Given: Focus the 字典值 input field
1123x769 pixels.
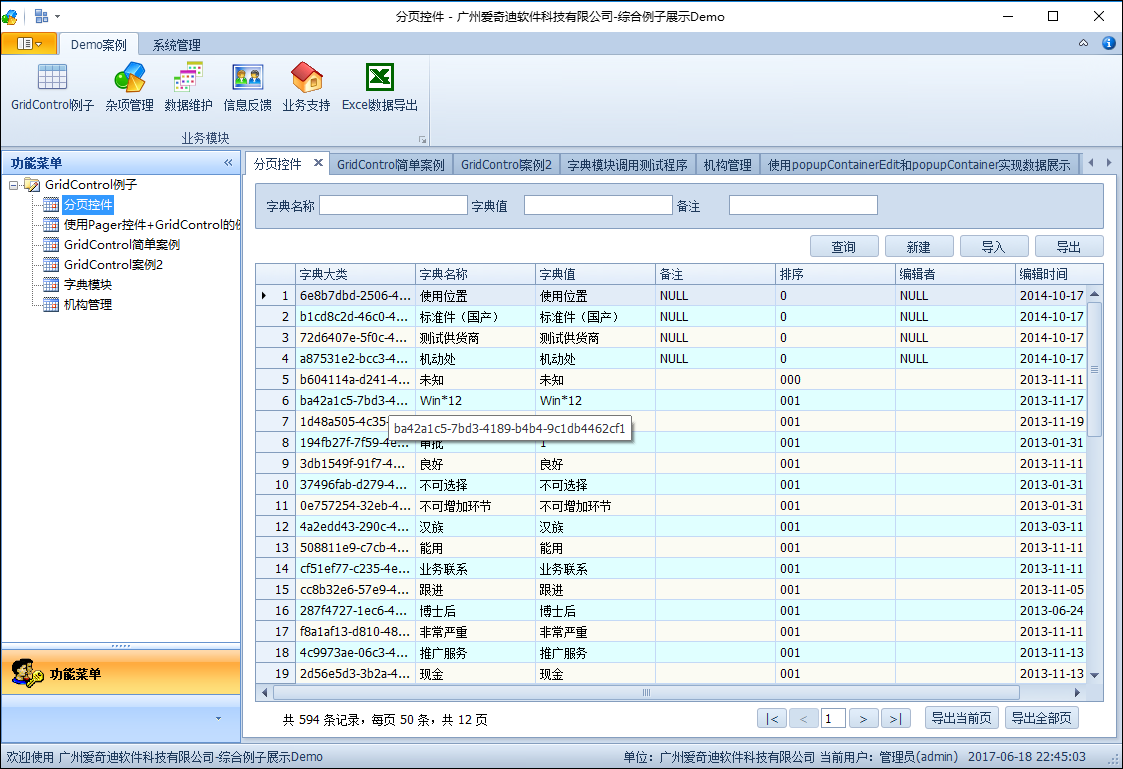Looking at the screenshot, I should pos(598,205).
